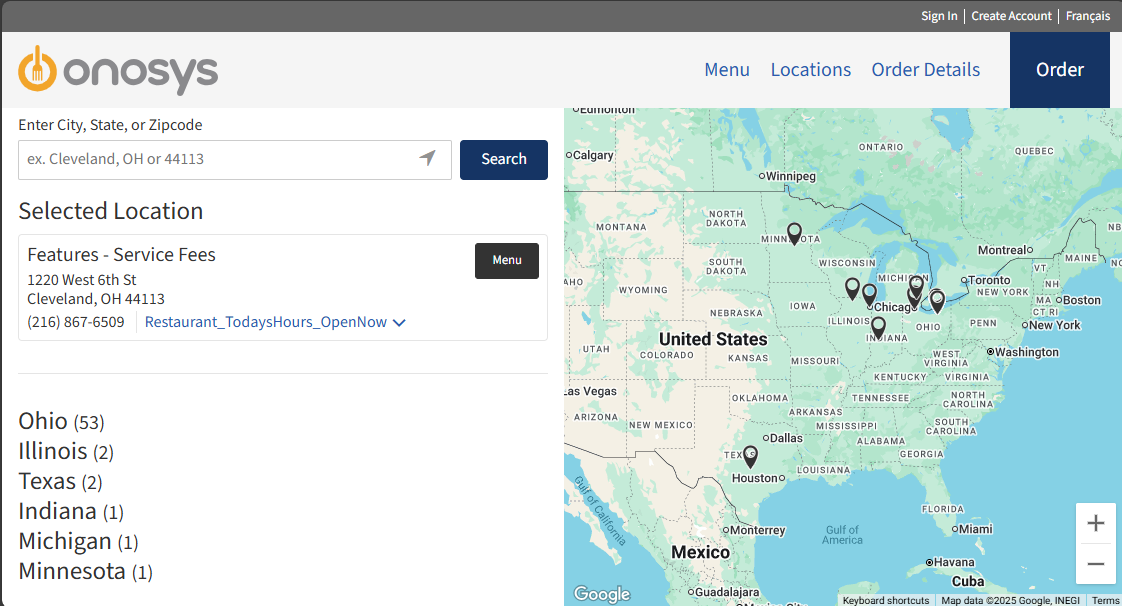Select the map marker near Houston, Texas

pos(750,456)
